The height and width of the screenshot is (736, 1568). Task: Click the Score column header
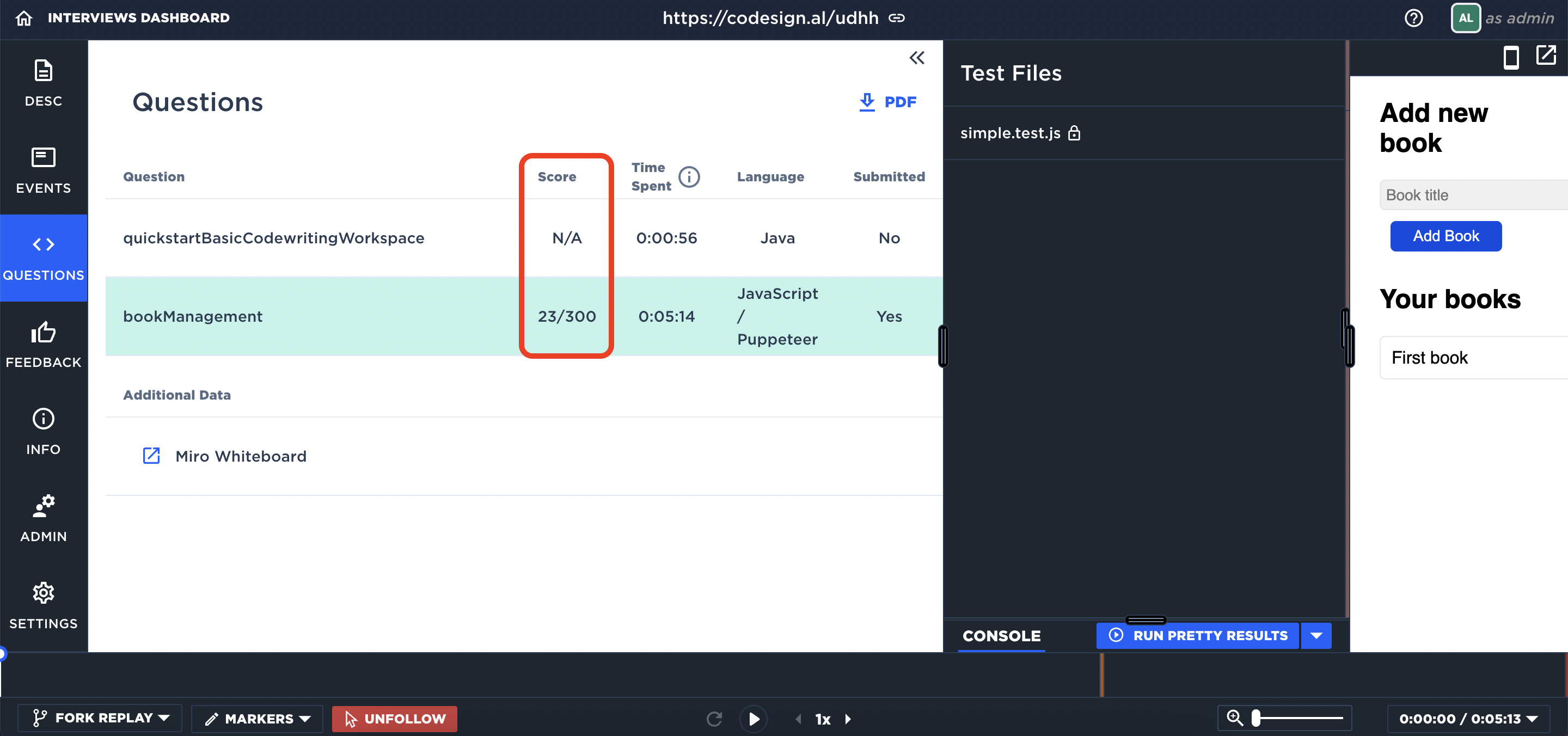(x=556, y=176)
